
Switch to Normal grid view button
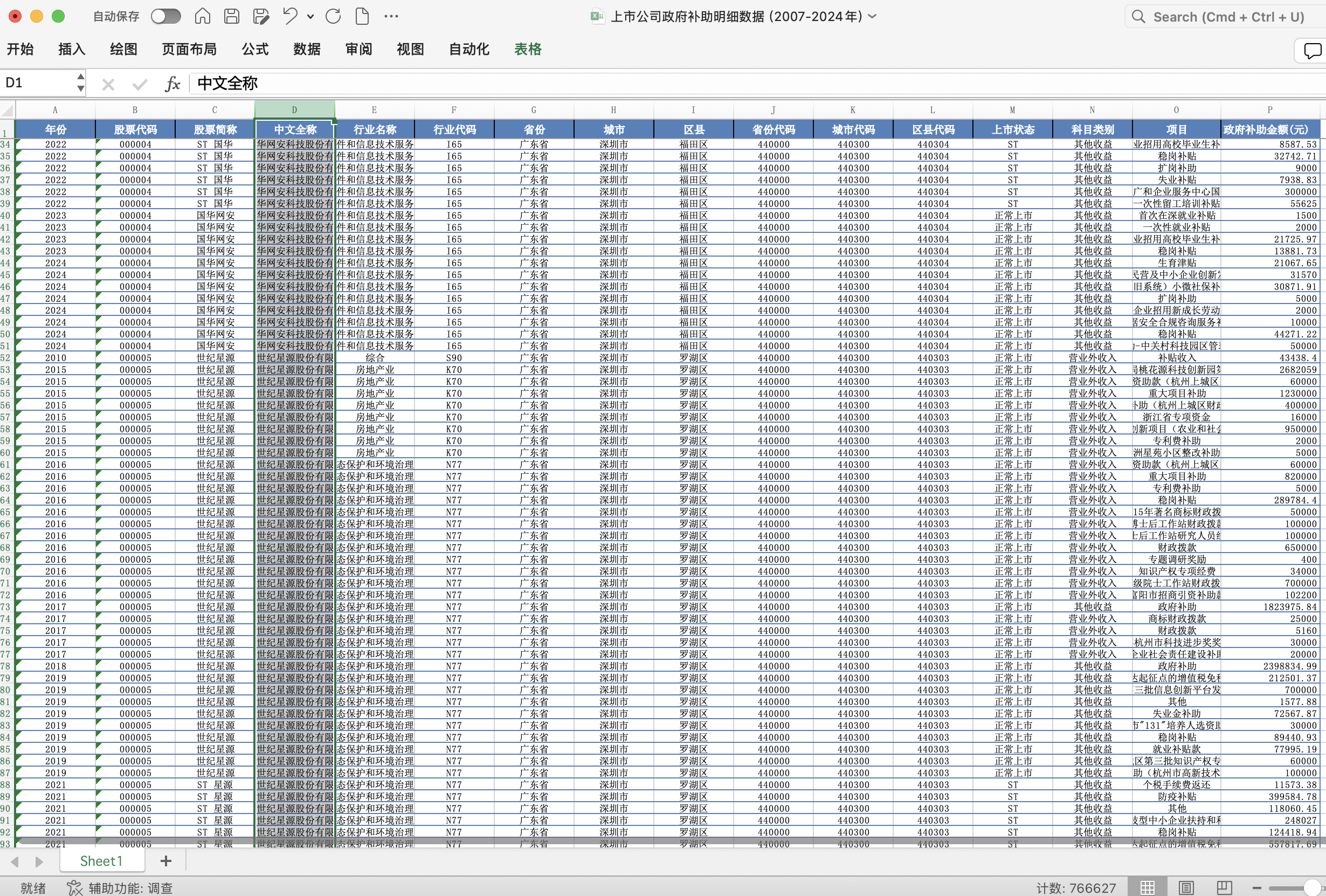(1148, 887)
